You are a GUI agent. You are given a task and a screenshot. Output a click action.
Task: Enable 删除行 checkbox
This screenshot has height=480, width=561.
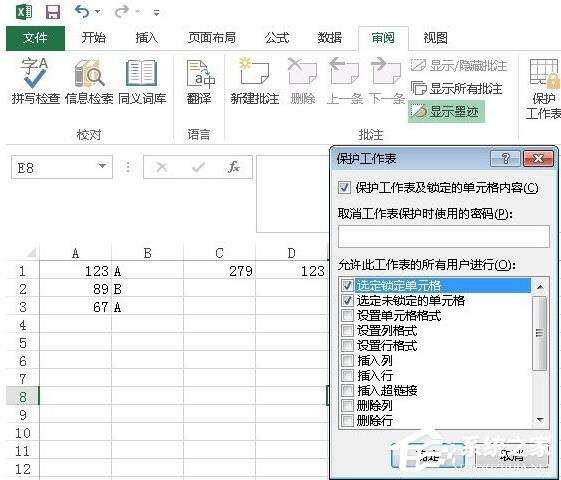click(x=347, y=420)
